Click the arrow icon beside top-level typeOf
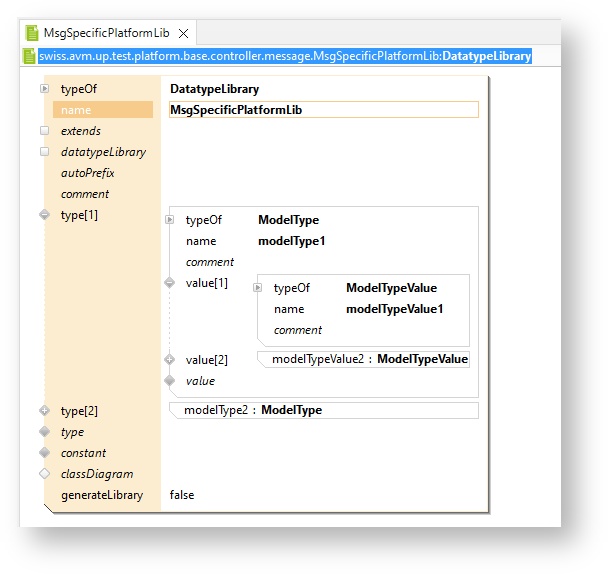The image size is (609, 575). tap(44, 89)
